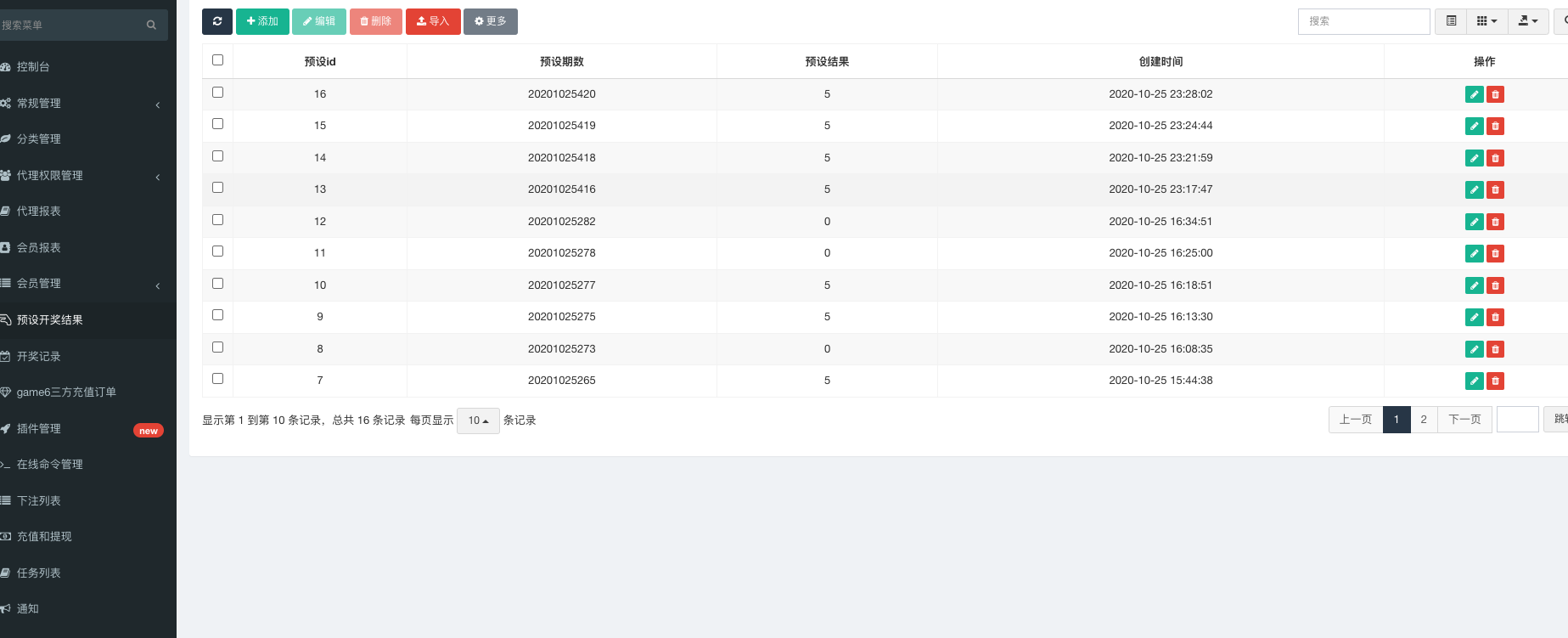The height and width of the screenshot is (638, 1568).
Task: Click the table search input field
Action: (x=1364, y=21)
